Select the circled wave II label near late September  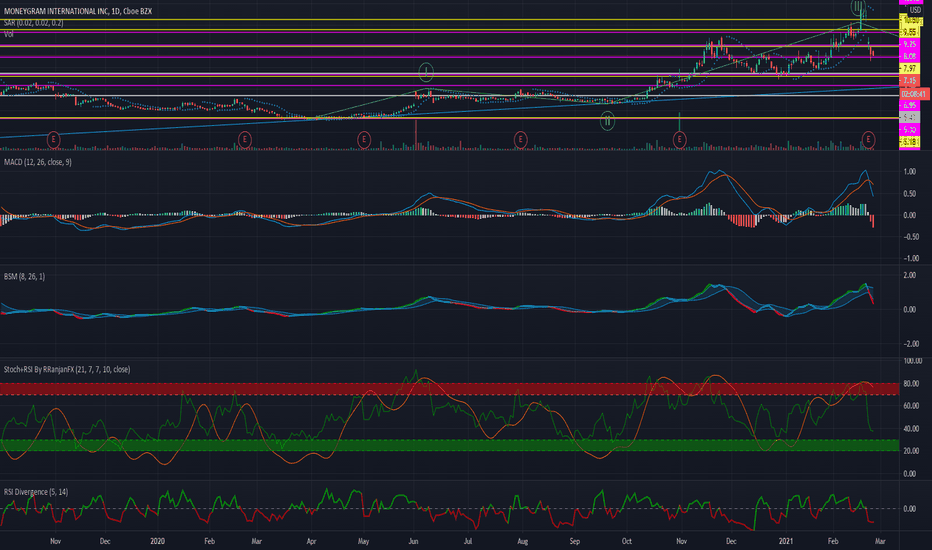(607, 121)
